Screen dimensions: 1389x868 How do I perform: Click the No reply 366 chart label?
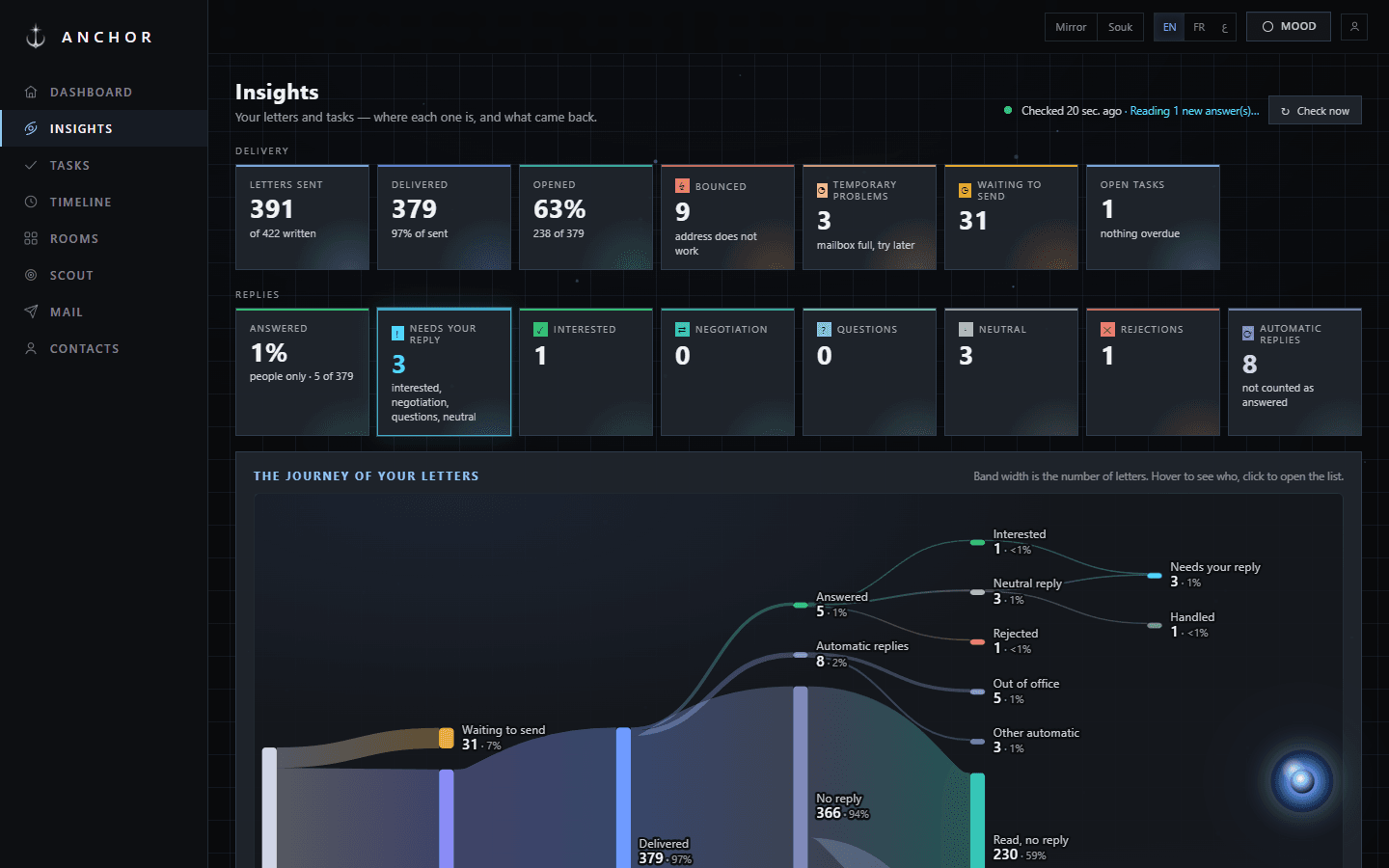(x=842, y=806)
